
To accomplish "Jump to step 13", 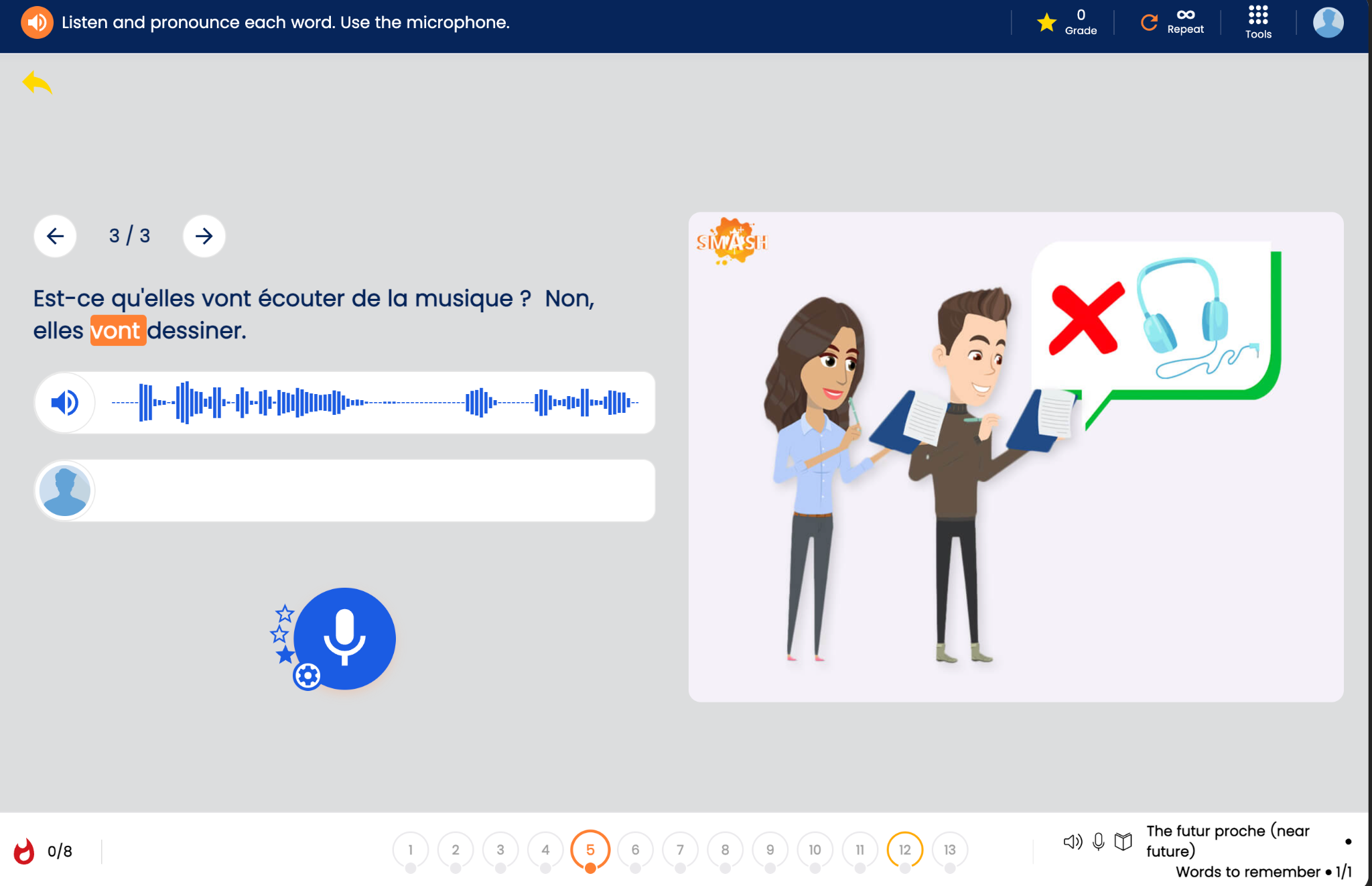I will click(949, 850).
